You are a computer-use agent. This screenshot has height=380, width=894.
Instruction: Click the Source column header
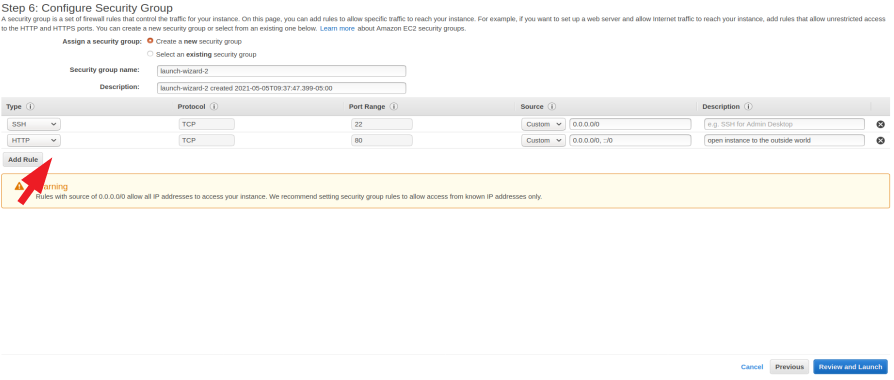coord(532,107)
